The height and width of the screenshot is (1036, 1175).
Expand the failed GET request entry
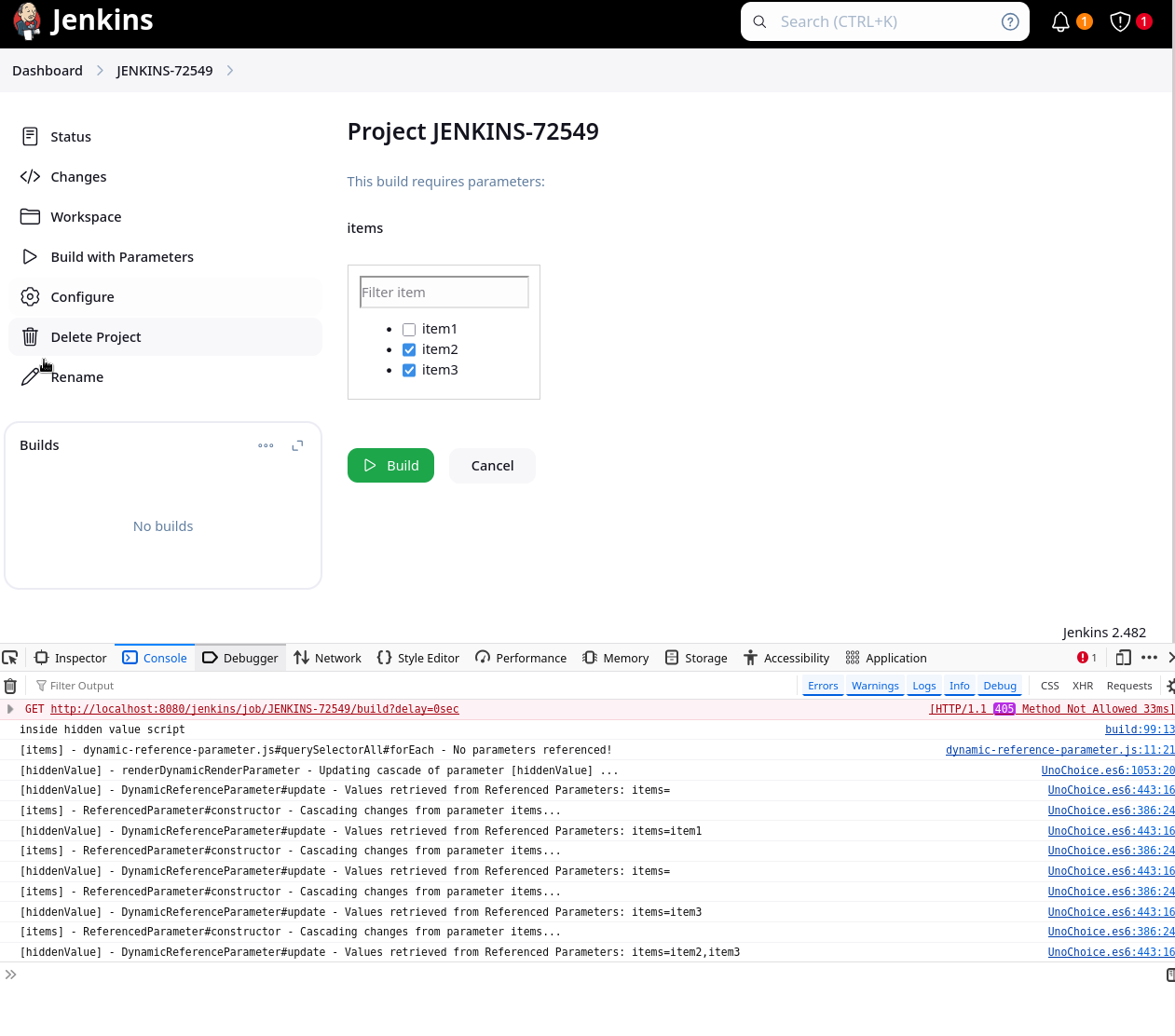click(x=10, y=709)
